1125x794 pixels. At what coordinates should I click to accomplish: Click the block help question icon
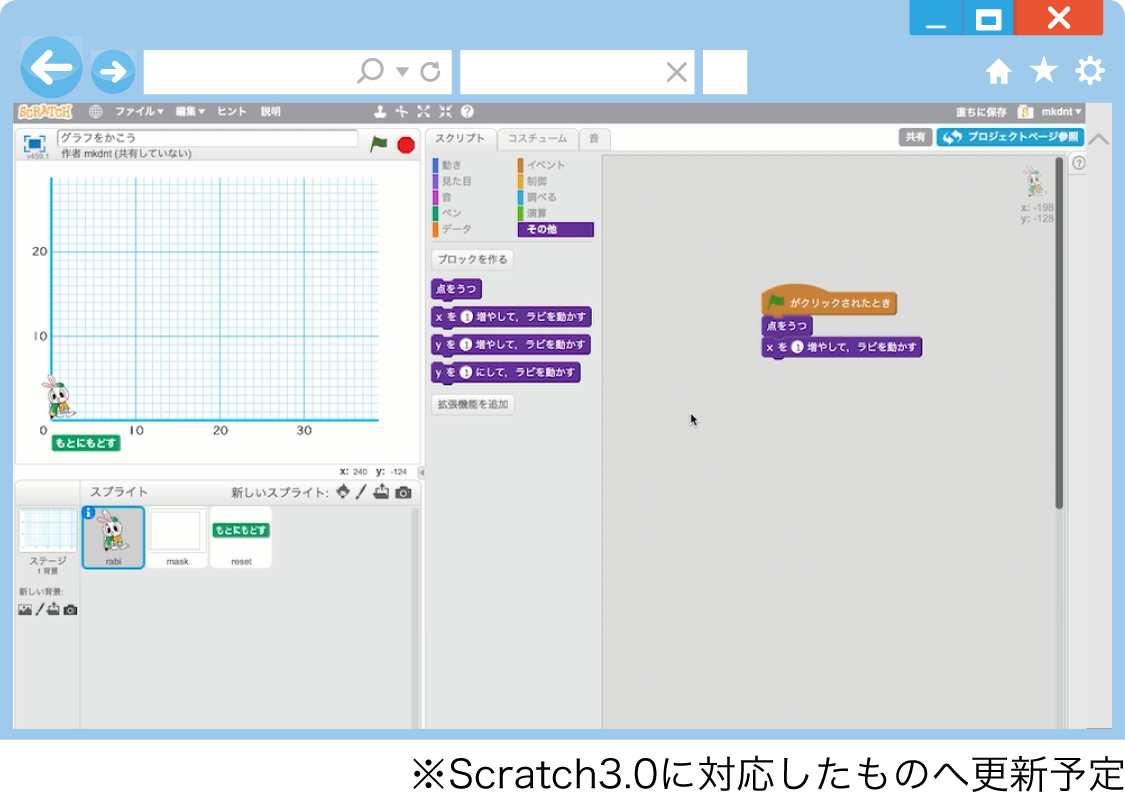[x=467, y=112]
